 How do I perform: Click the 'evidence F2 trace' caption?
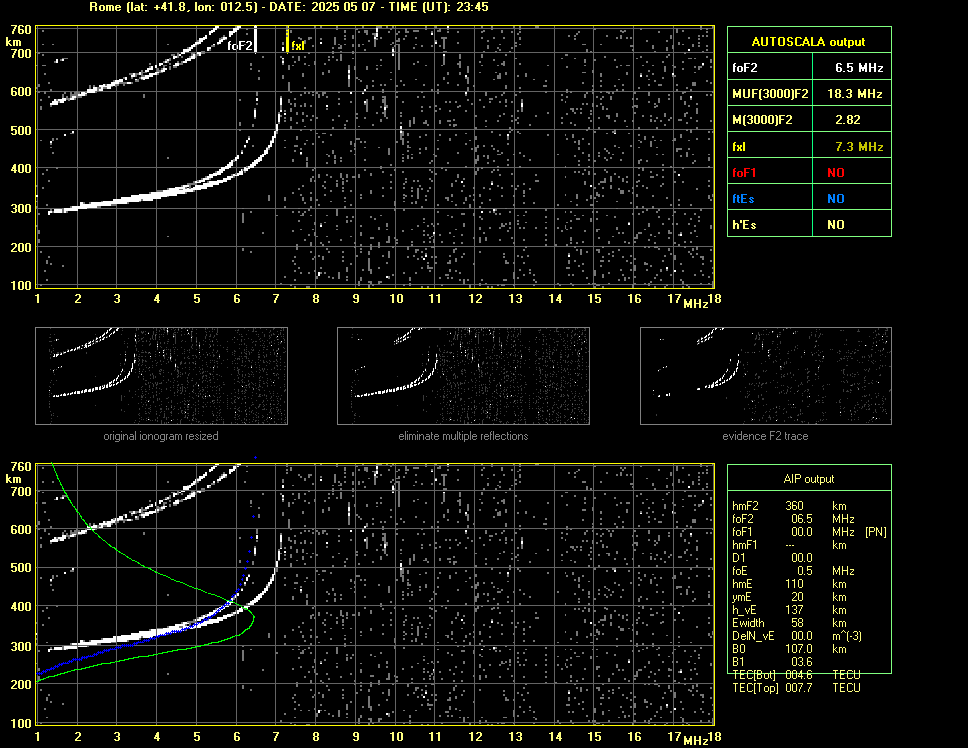coord(765,436)
